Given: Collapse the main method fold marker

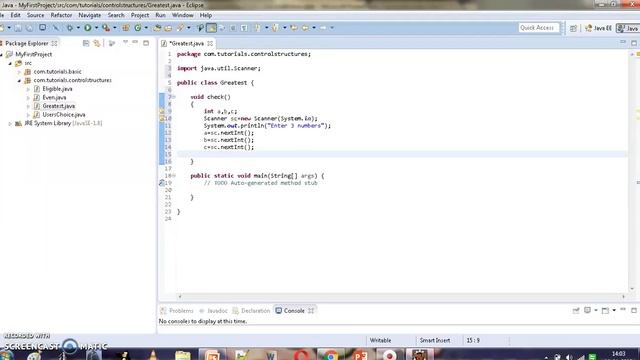Looking at the screenshot, I should click(x=174, y=176).
